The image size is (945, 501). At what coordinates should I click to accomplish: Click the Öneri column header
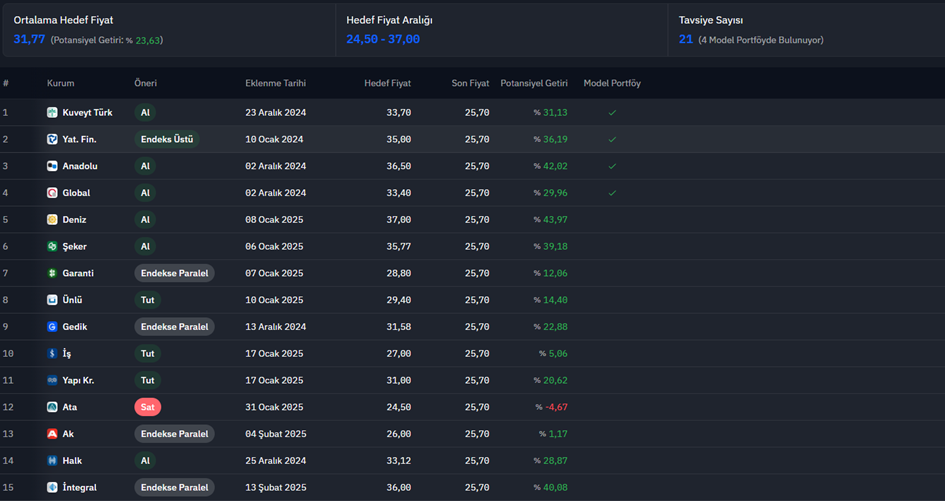[x=145, y=83]
